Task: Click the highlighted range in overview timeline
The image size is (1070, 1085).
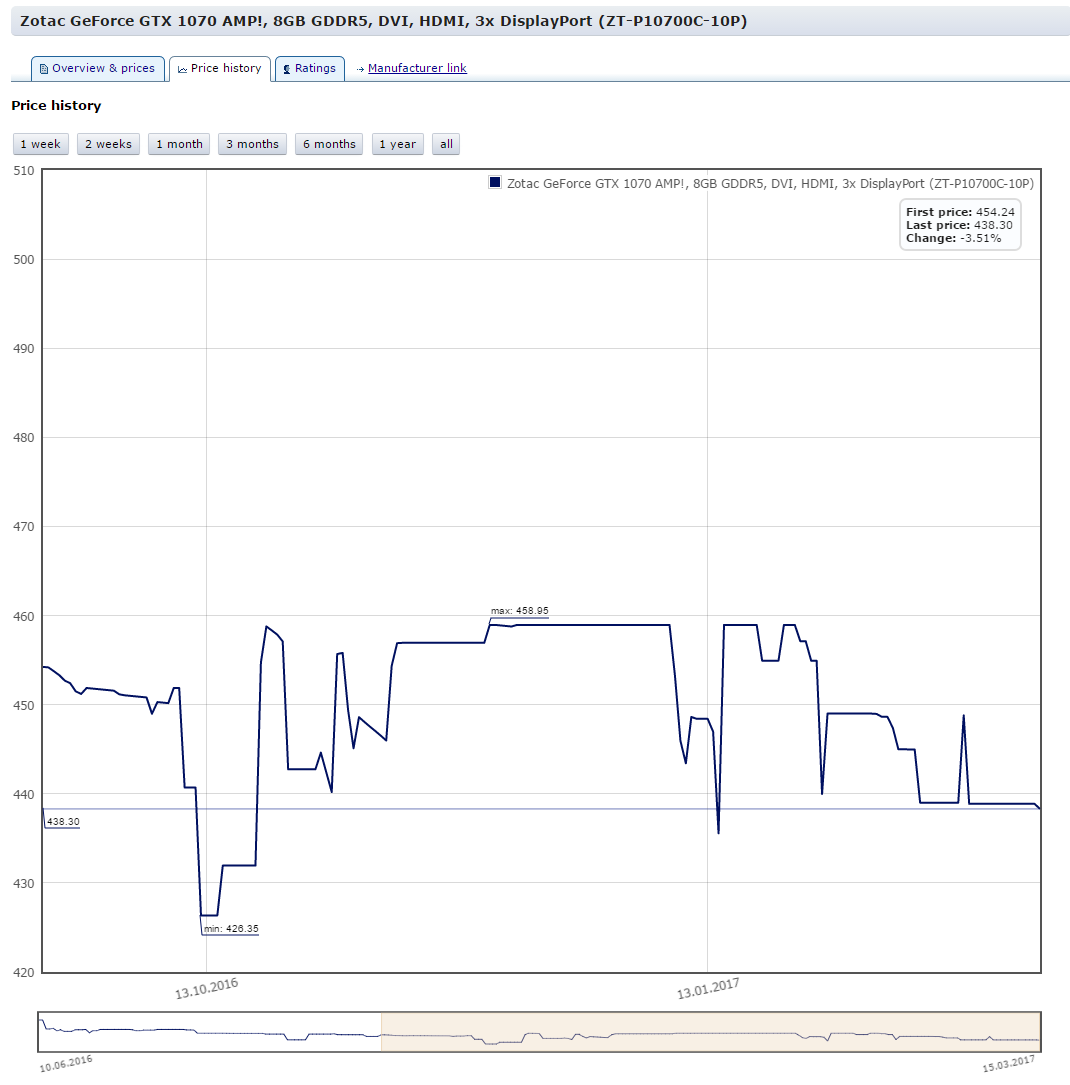Action: pos(711,1032)
